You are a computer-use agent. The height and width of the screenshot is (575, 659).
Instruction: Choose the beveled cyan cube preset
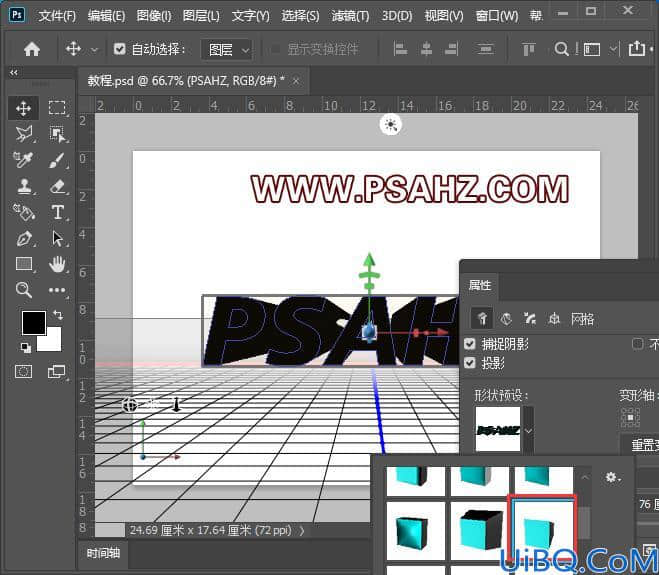click(415, 530)
